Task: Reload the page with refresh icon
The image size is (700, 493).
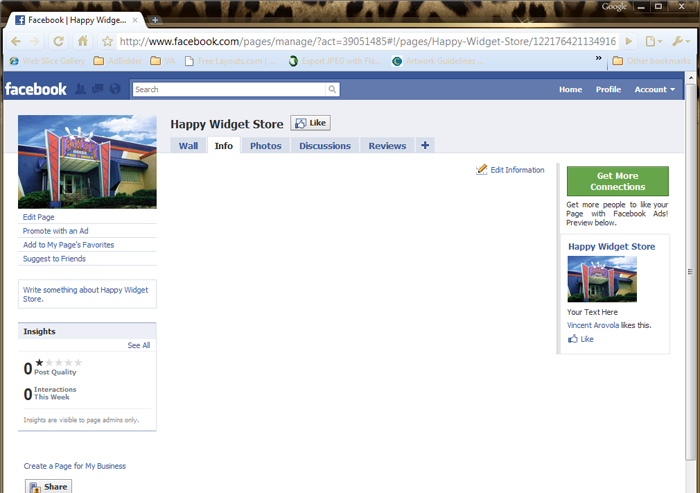Action: 58,42
